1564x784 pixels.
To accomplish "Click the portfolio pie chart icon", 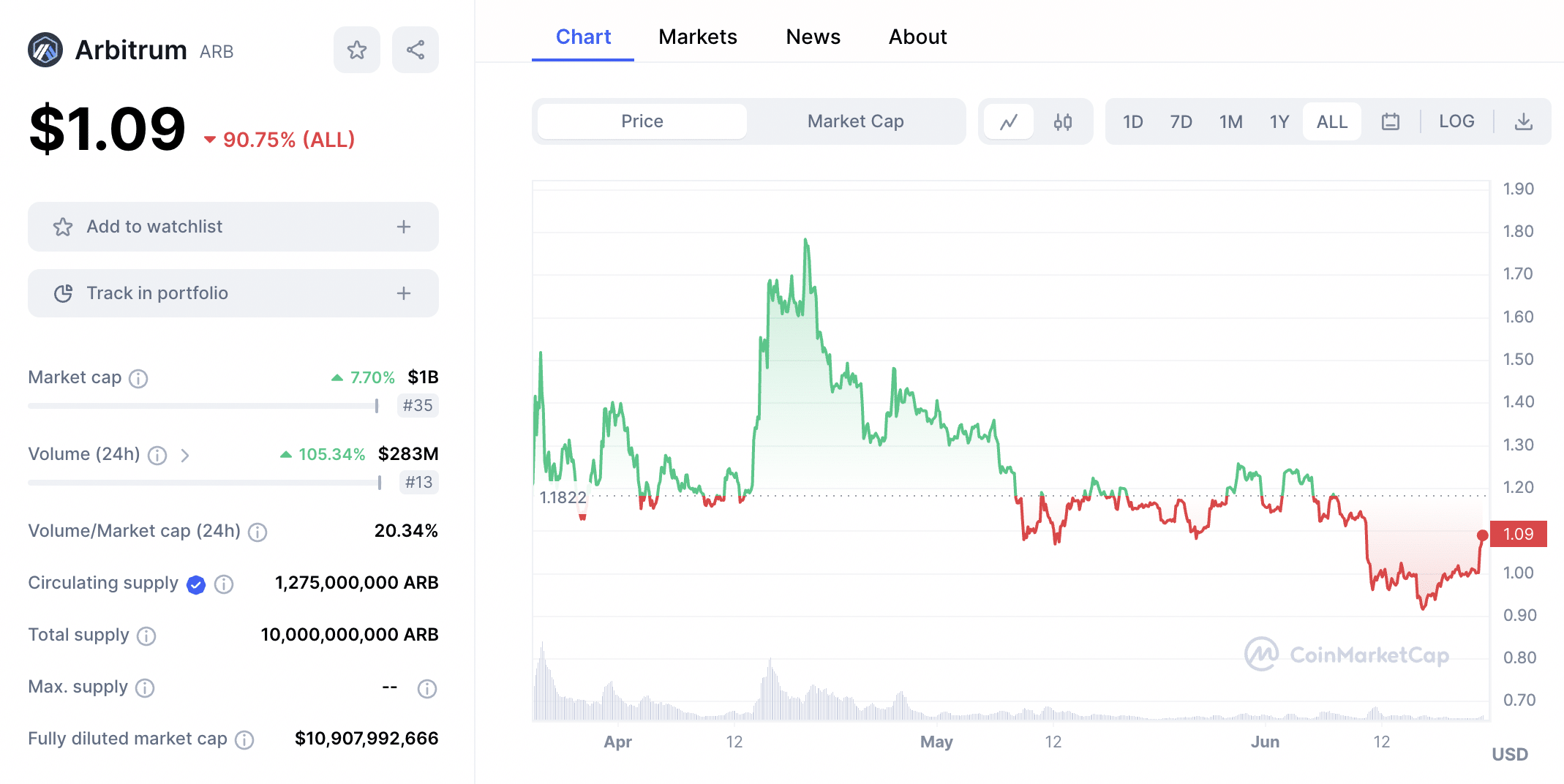I will click(x=64, y=293).
